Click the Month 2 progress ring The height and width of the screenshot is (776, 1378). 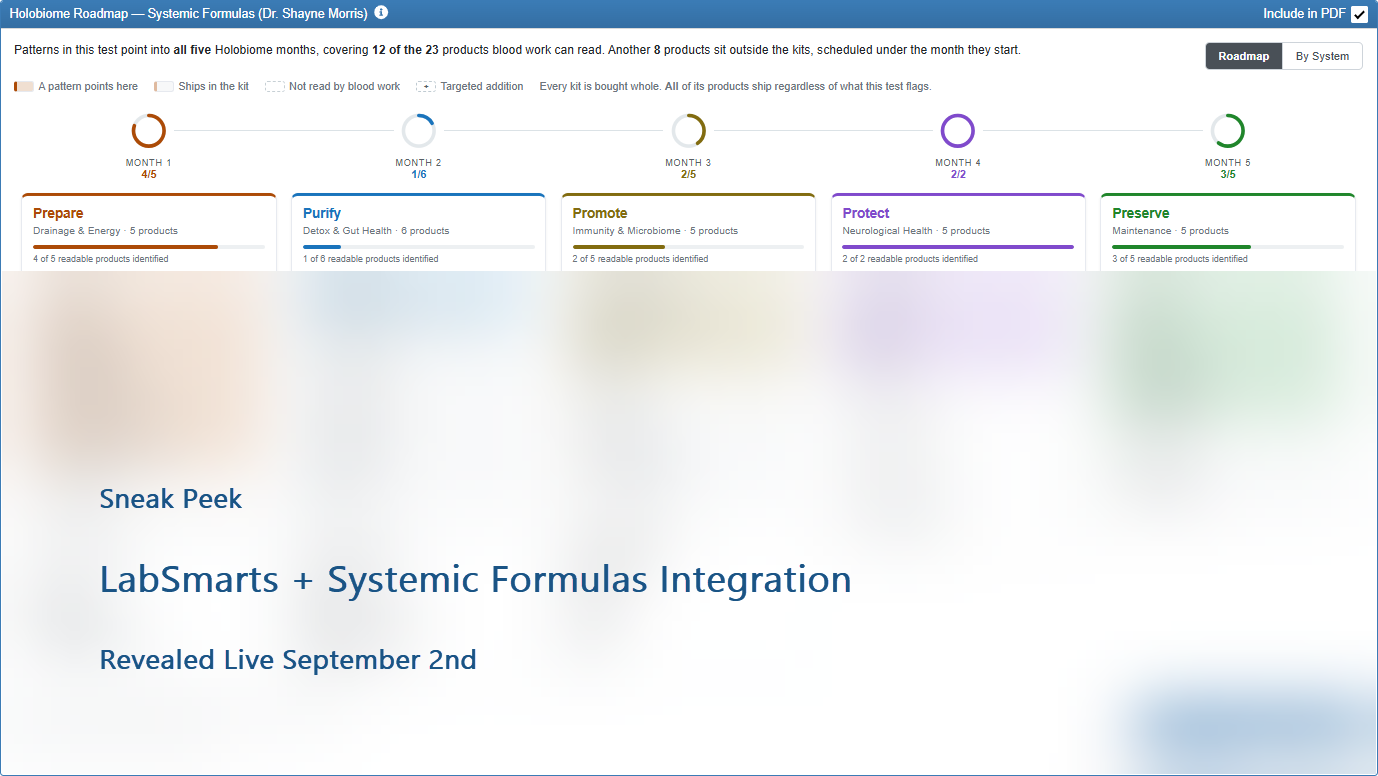(418, 131)
